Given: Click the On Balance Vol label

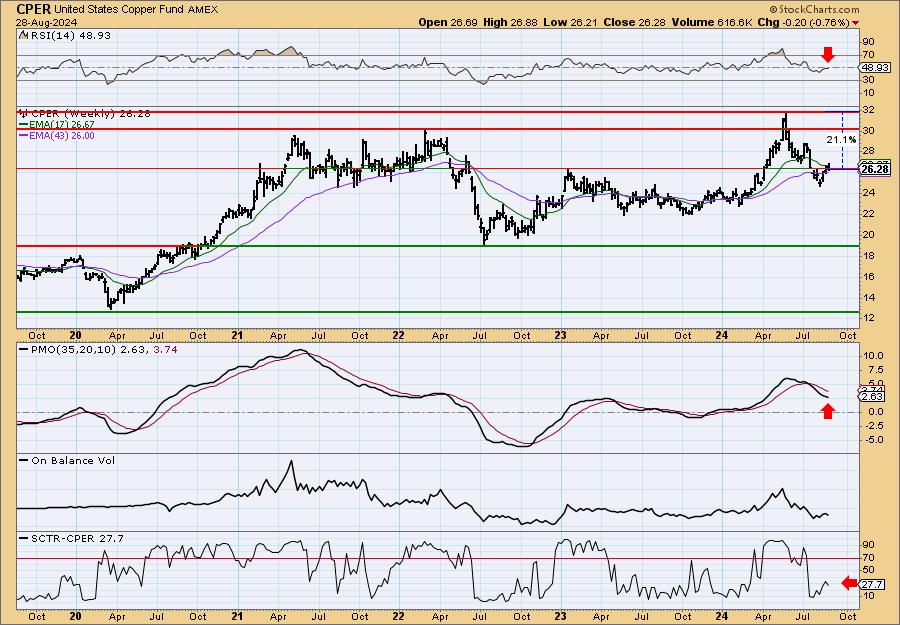Looking at the screenshot, I should (73, 461).
